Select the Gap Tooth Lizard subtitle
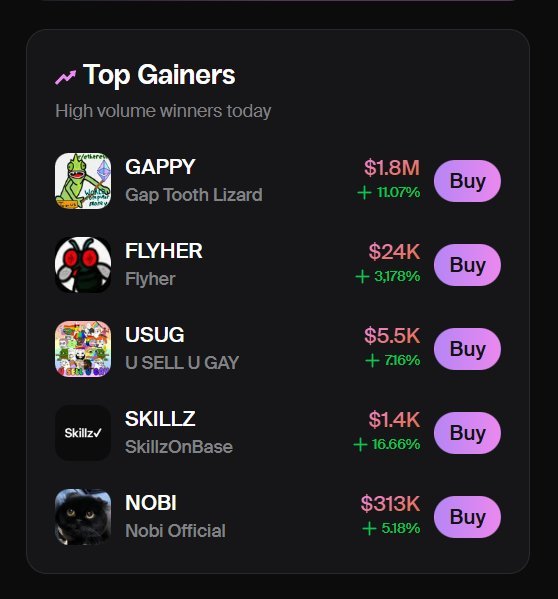The height and width of the screenshot is (599, 558). pyautogui.click(x=194, y=195)
